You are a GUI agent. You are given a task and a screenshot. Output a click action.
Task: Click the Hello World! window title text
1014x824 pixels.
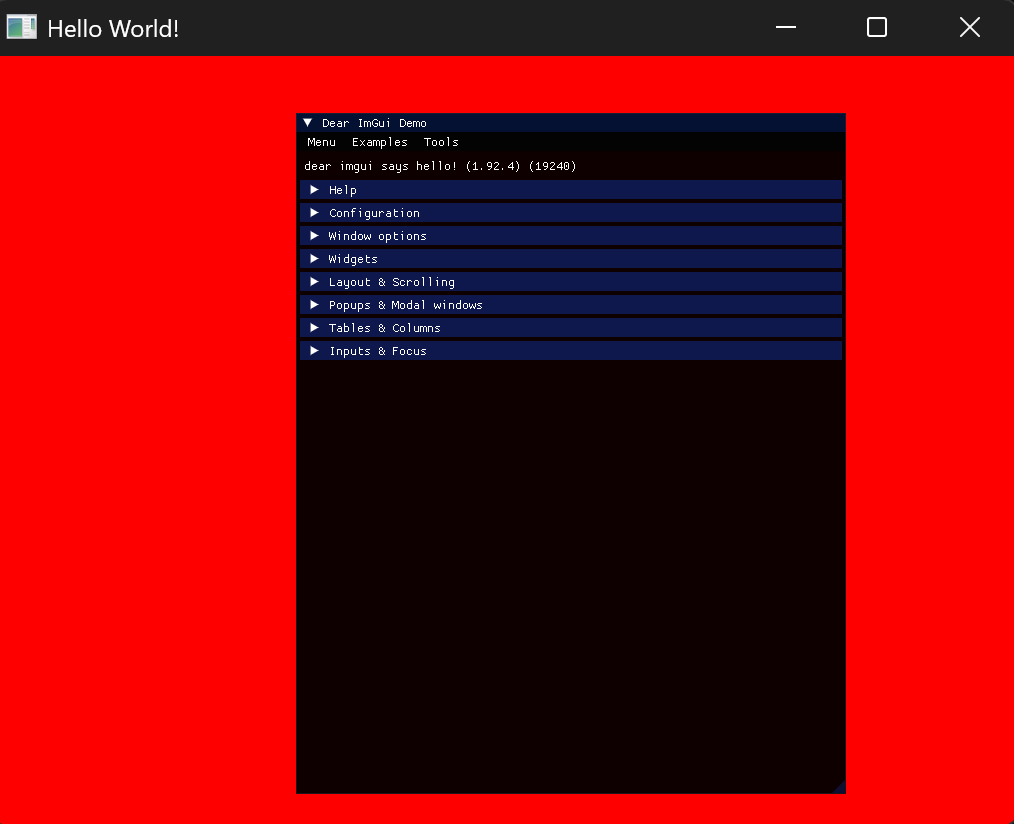coord(113,28)
